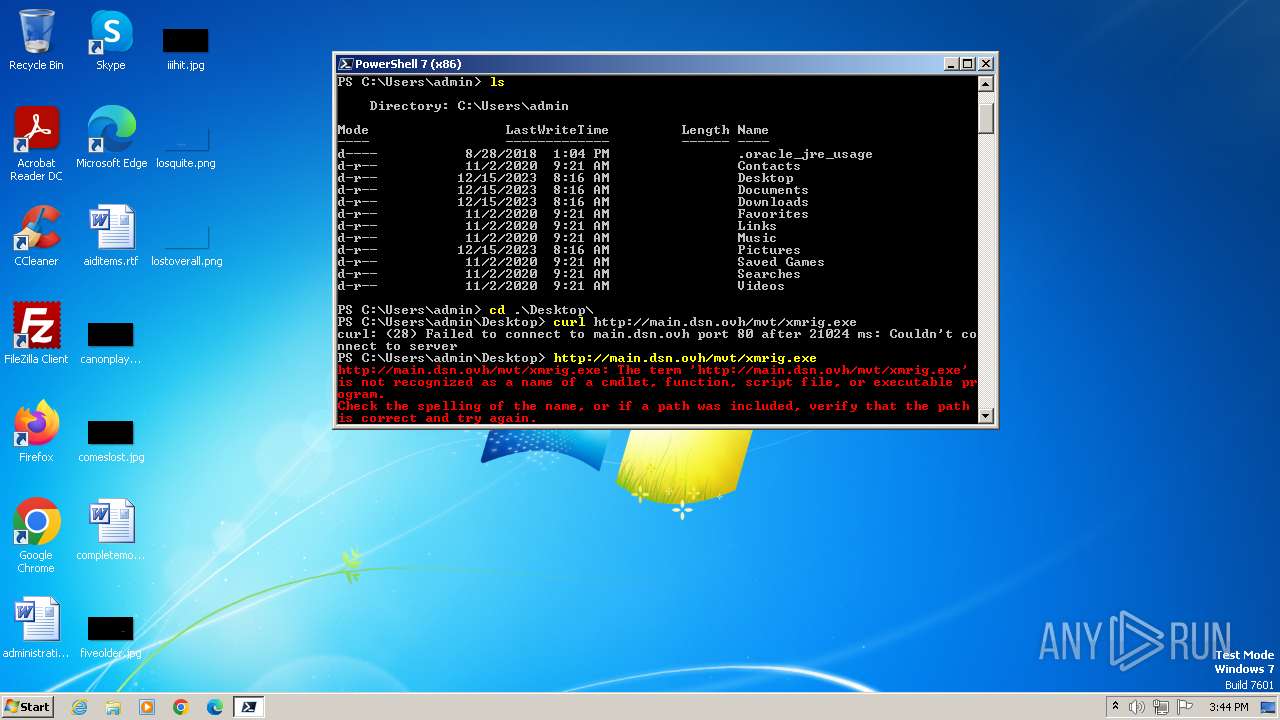Open Windows Explorer from the taskbar
1280x720 pixels.
pyautogui.click(x=113, y=707)
